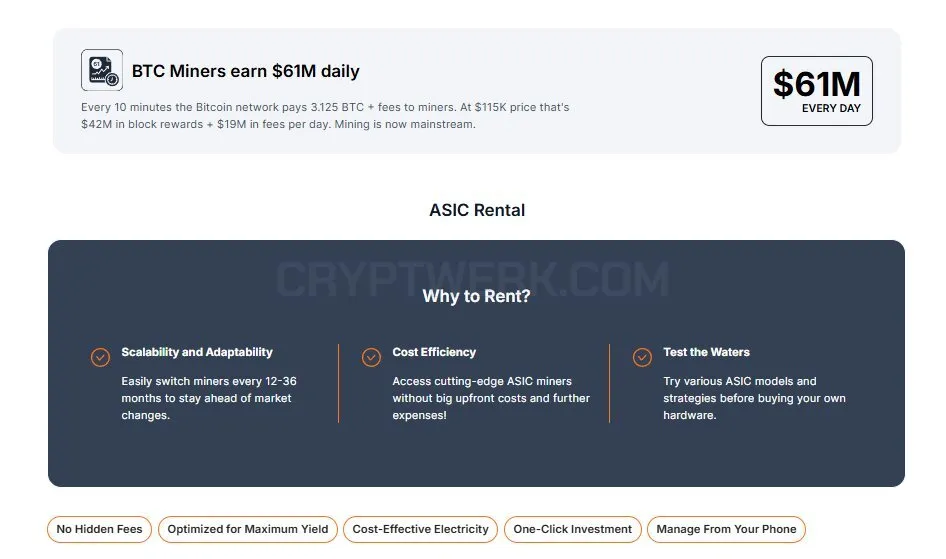Click the paragraph about switching miners every 12-36 months
Screen dimensions: 946x559
[x=209, y=398]
